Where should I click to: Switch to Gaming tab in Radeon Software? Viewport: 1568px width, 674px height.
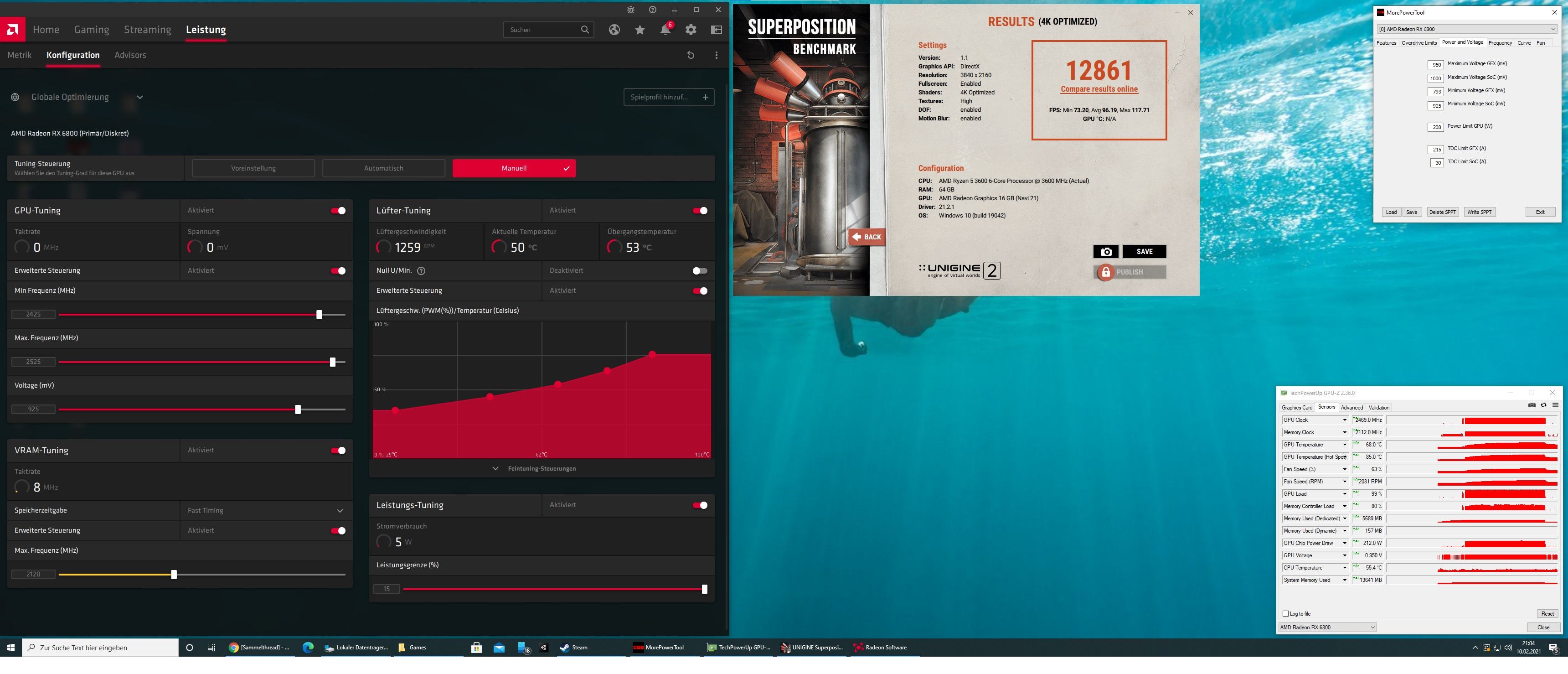click(91, 29)
